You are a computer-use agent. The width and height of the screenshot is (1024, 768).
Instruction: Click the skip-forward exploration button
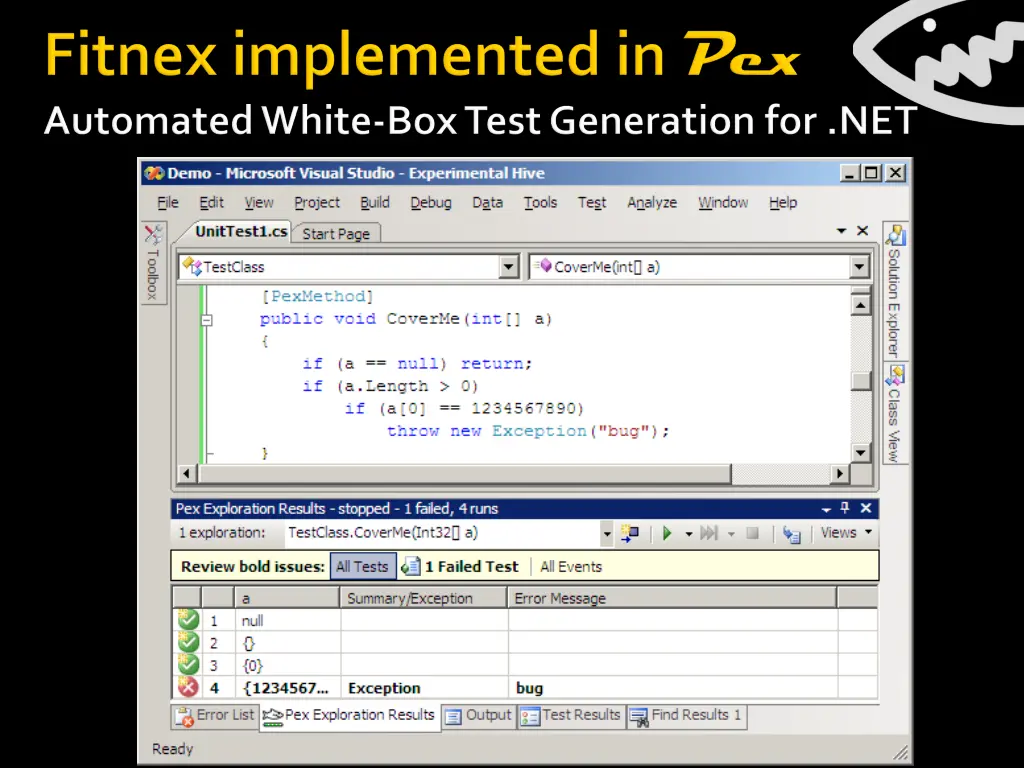click(x=709, y=534)
